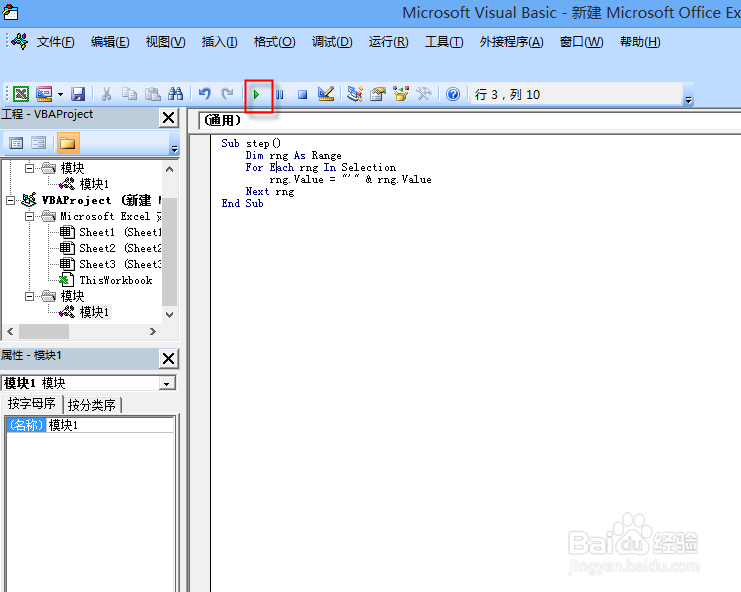Click the Cut scissors icon

coord(106,94)
